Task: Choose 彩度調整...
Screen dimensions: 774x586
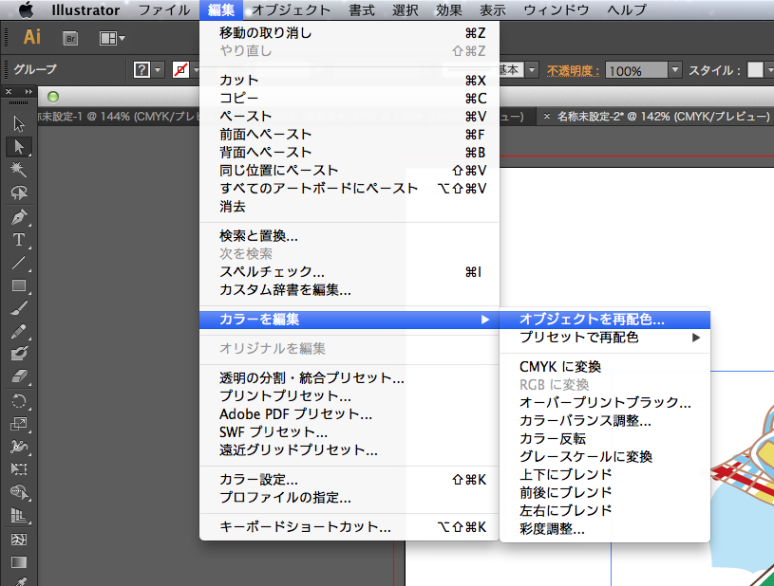Action: pyautogui.click(x=605, y=529)
